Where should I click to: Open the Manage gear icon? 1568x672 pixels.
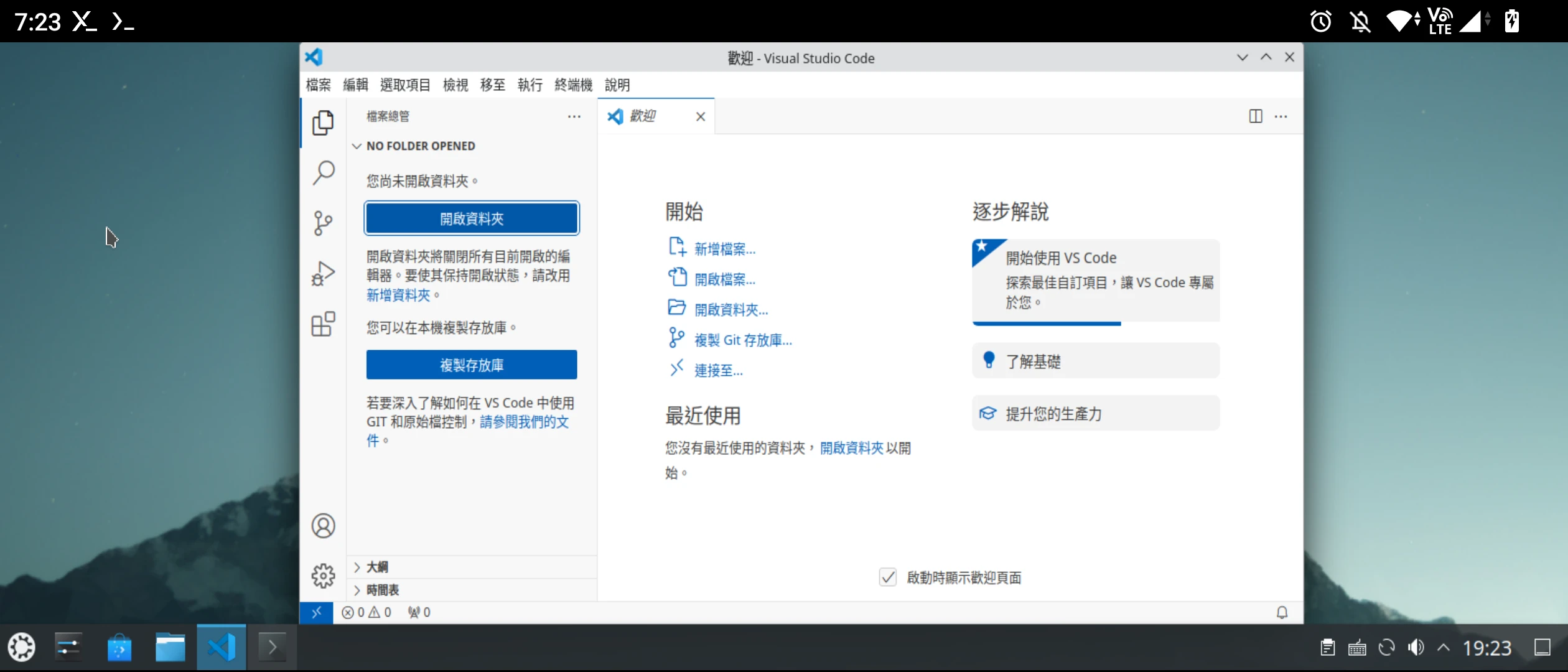click(323, 576)
